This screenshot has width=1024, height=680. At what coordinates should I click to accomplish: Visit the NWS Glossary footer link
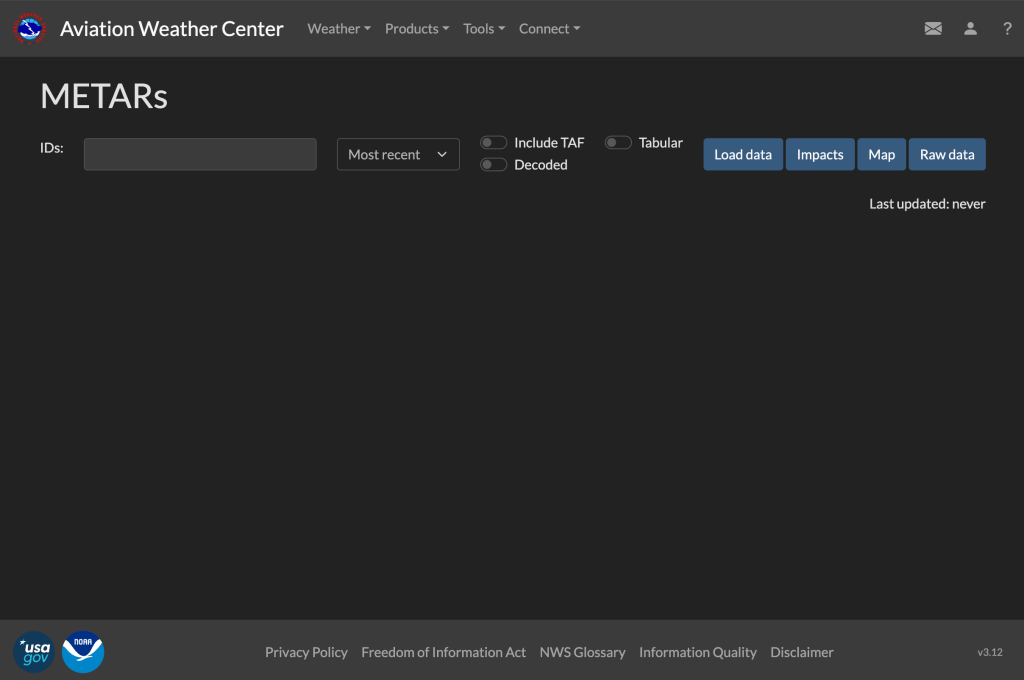coord(582,652)
